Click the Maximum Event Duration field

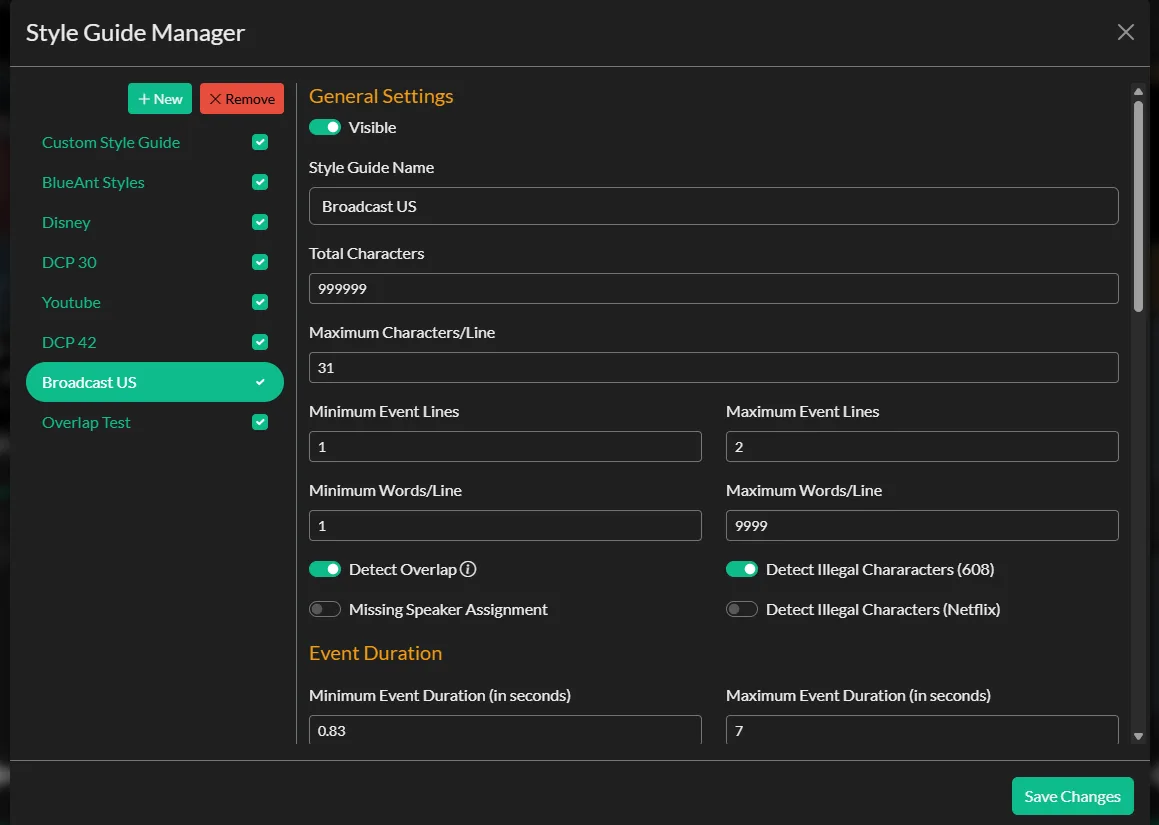pos(922,730)
